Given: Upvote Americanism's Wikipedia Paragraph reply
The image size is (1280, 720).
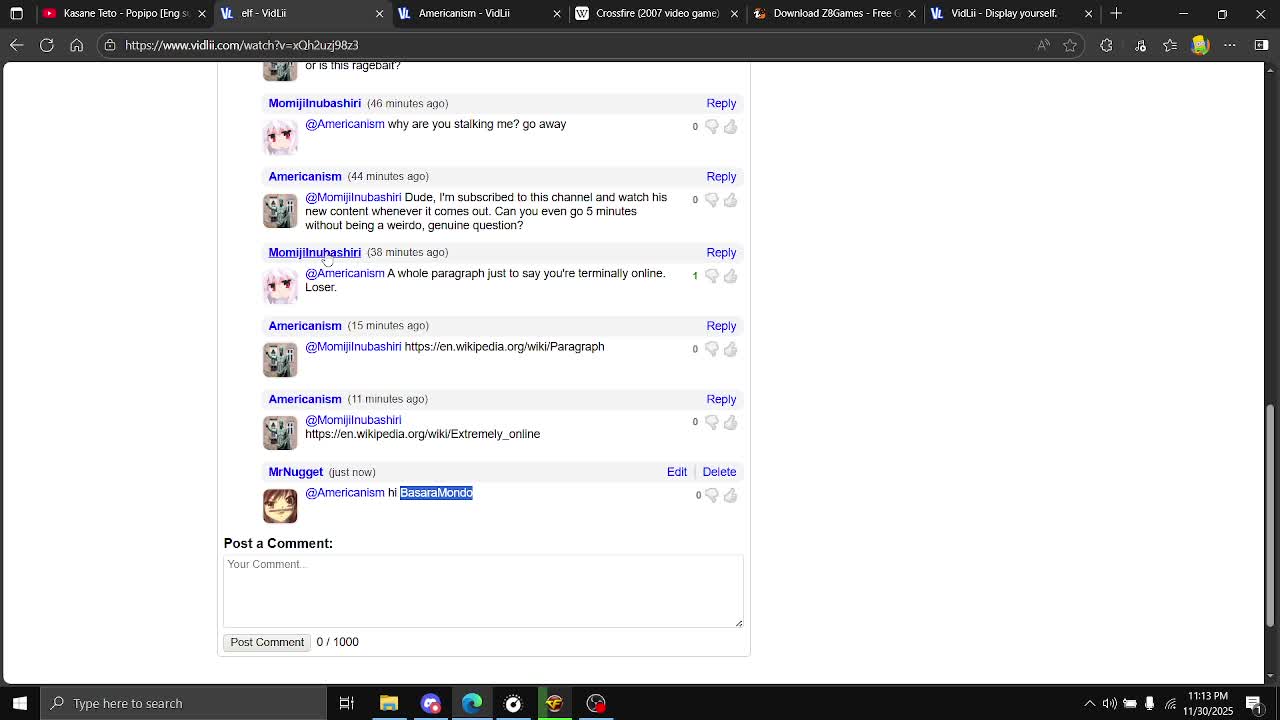Looking at the screenshot, I should coord(730,349).
